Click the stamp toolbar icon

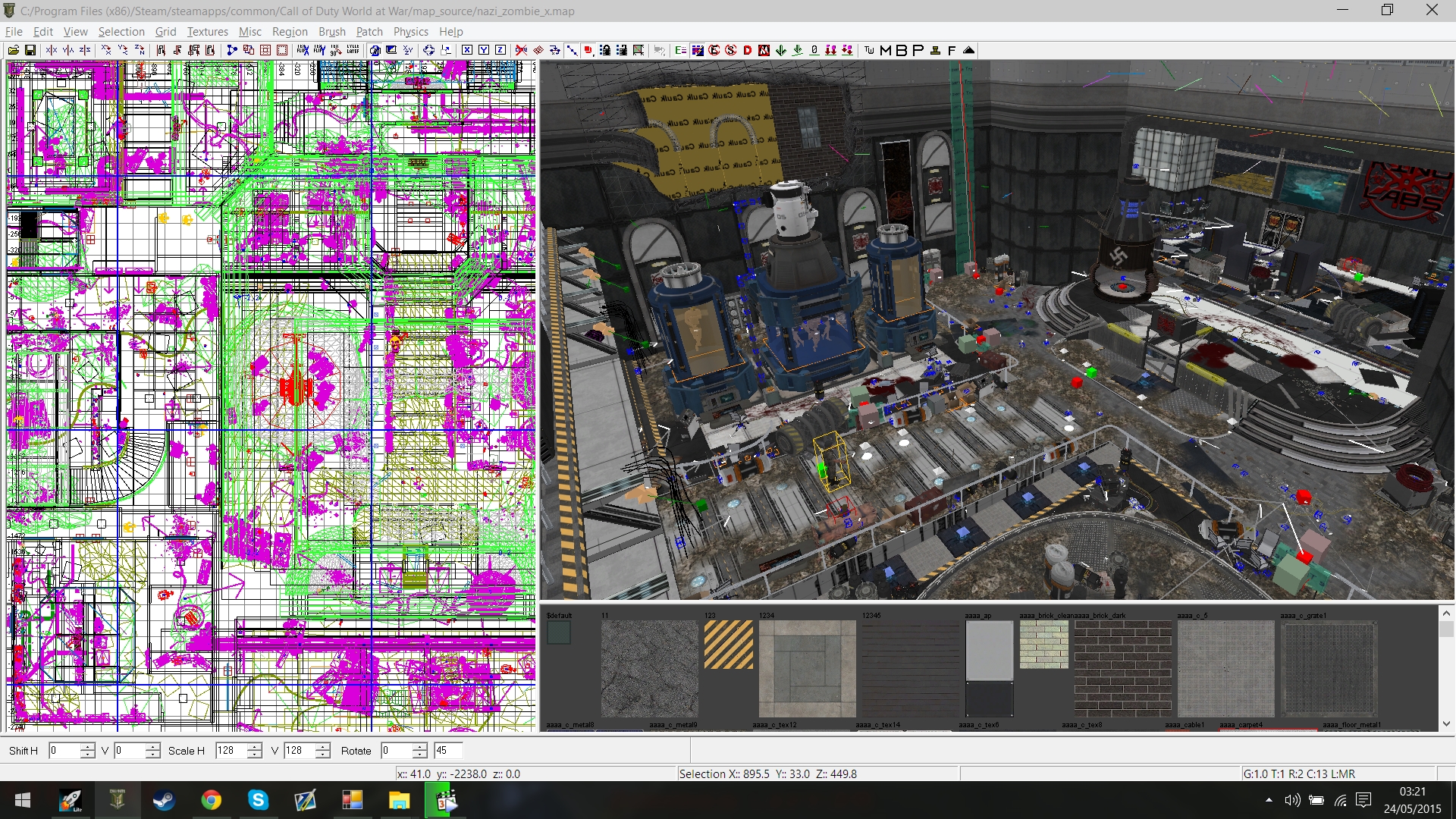click(935, 50)
